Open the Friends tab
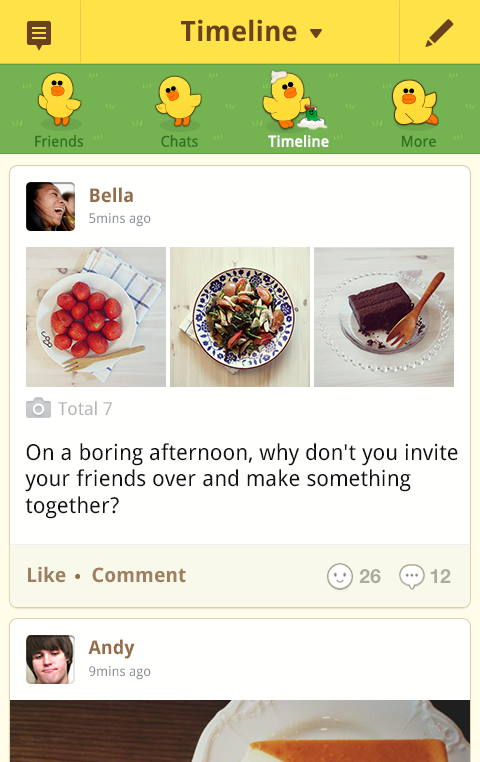Screen dimensions: 480x762 coord(59,110)
